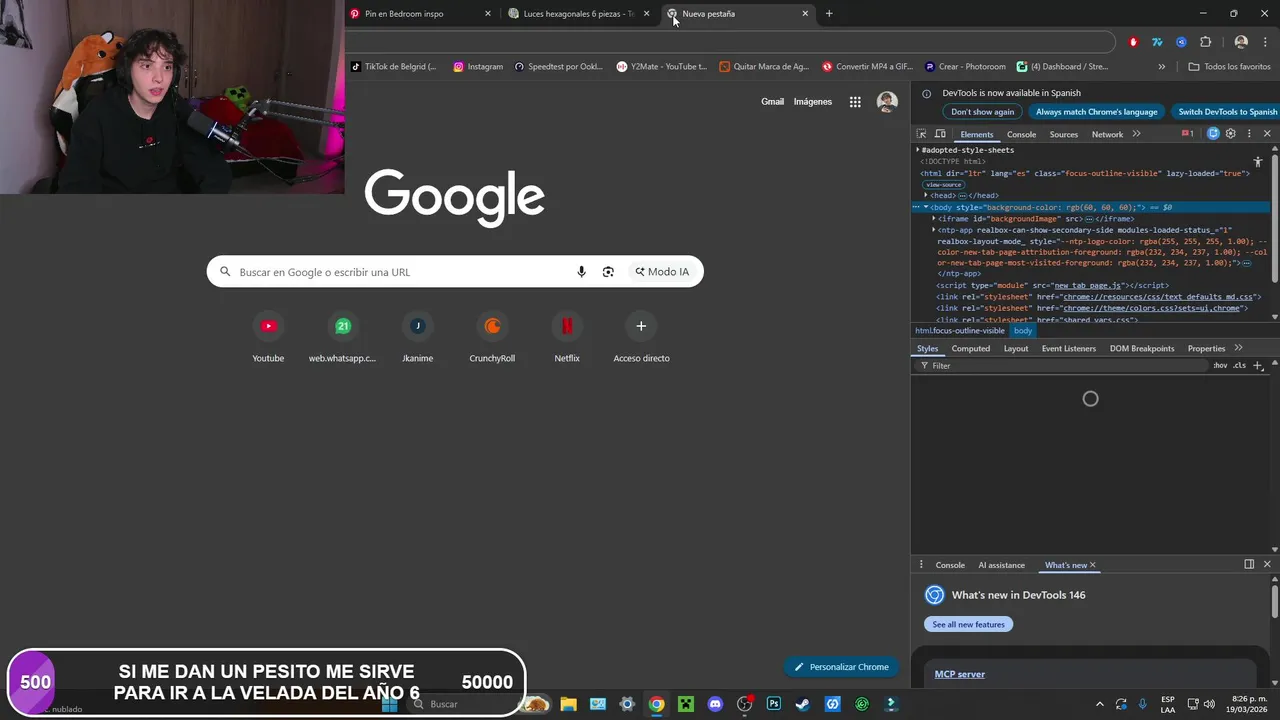The height and width of the screenshot is (720, 1280).
Task: Open the Gmail link
Action: 772,102
